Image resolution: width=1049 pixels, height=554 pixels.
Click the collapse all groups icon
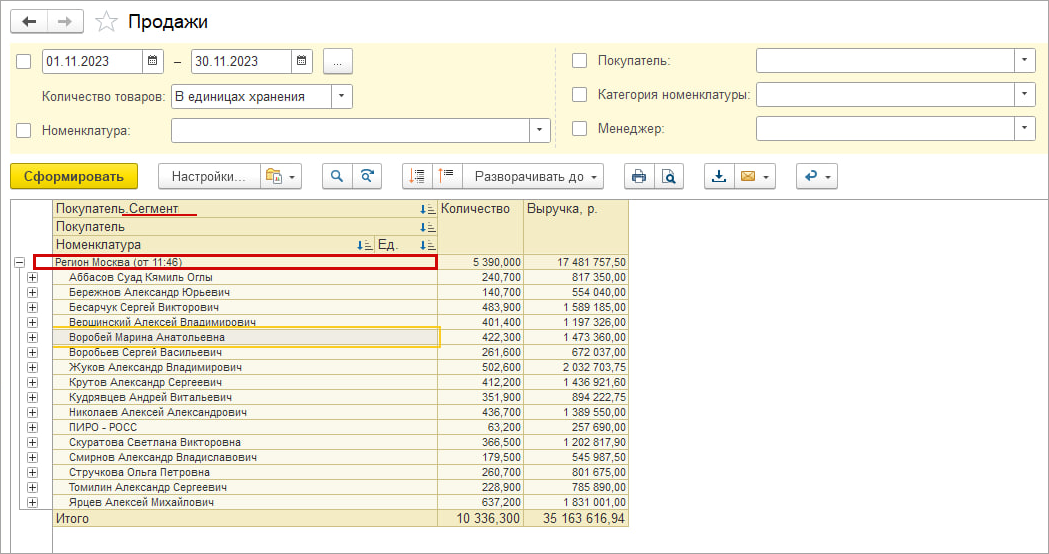(x=446, y=177)
